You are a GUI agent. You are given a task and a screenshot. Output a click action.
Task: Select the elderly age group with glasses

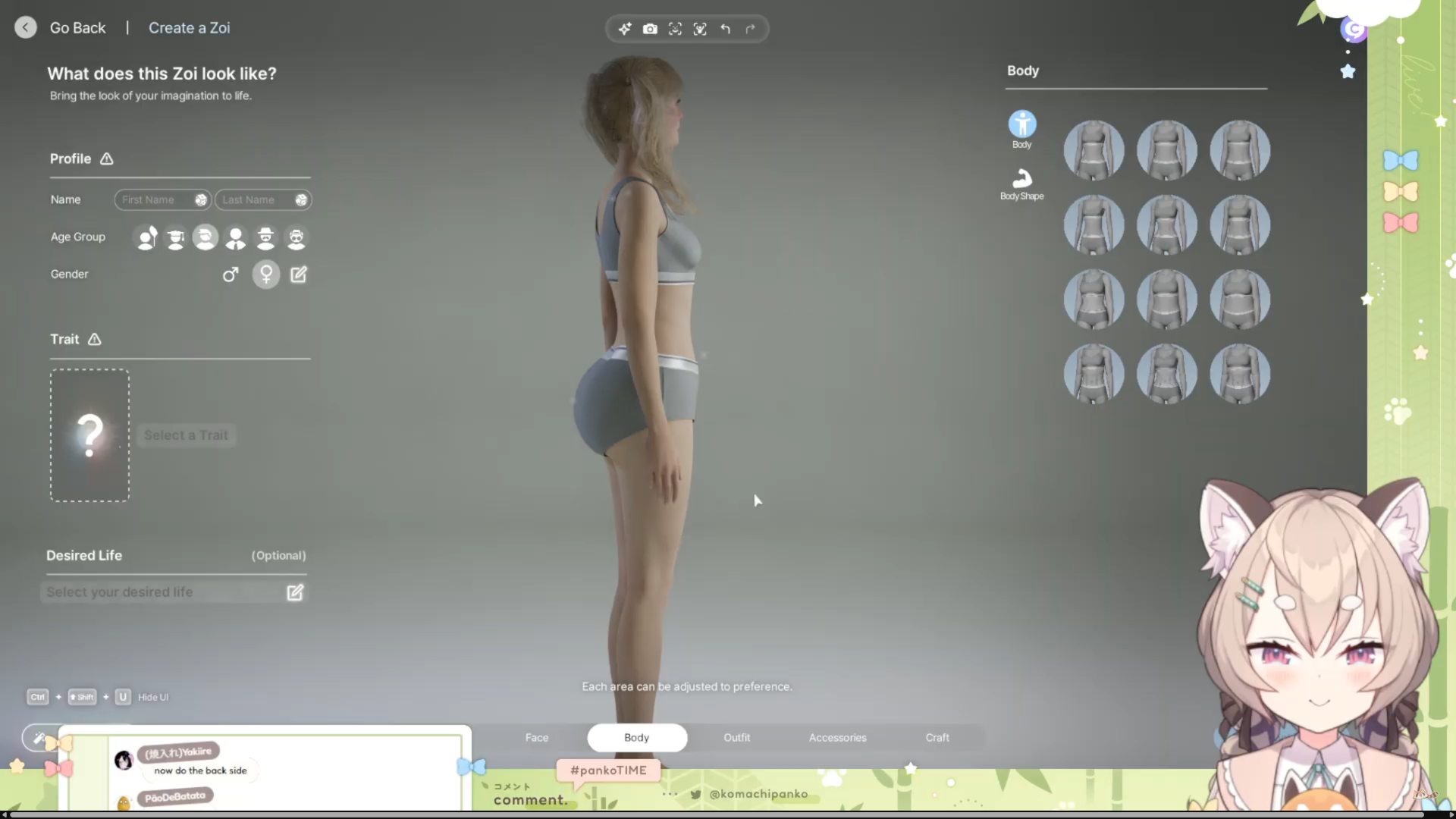point(296,238)
